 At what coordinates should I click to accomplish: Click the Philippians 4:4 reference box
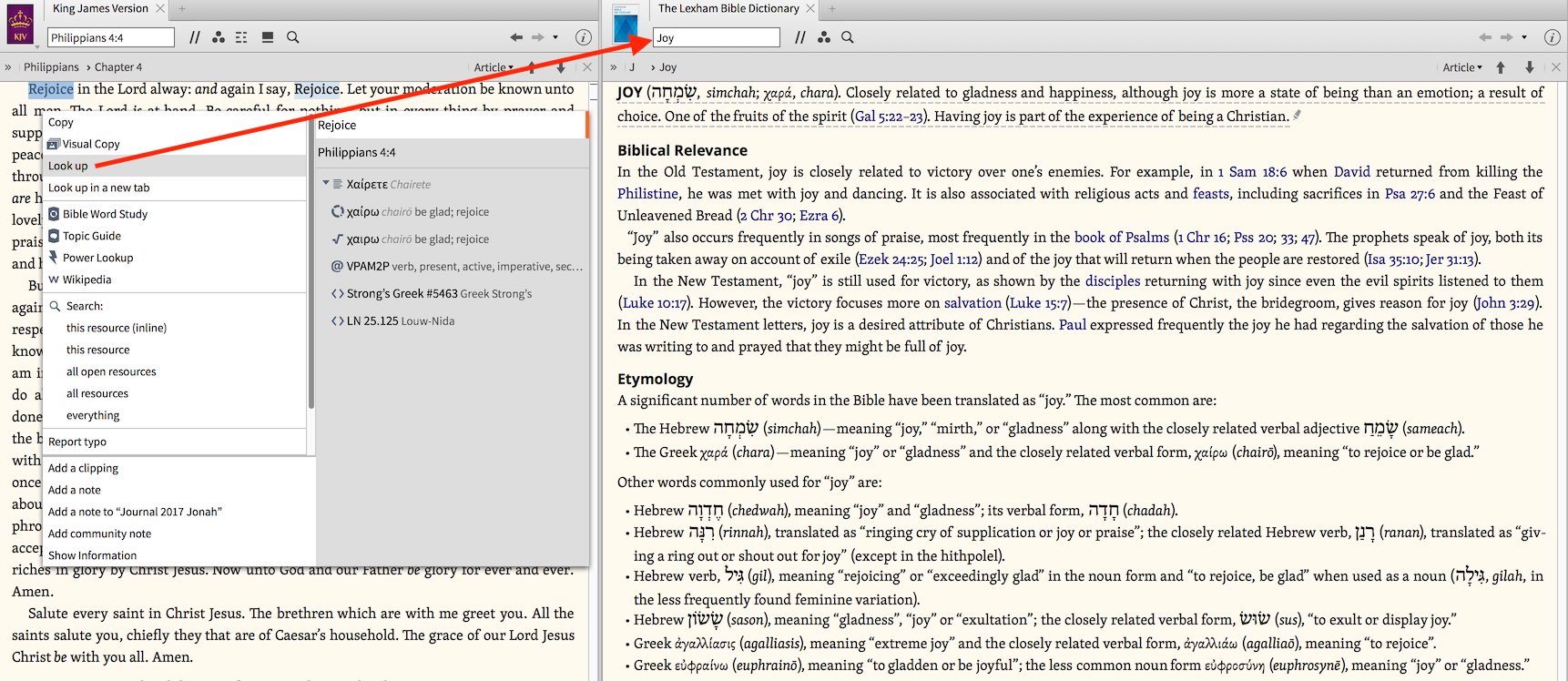(110, 37)
